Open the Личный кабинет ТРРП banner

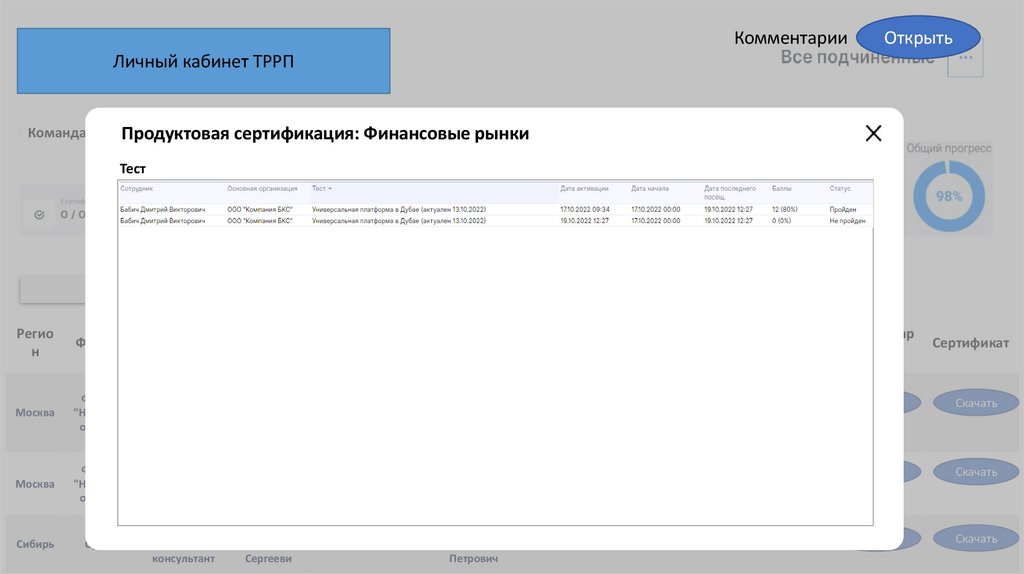click(204, 61)
